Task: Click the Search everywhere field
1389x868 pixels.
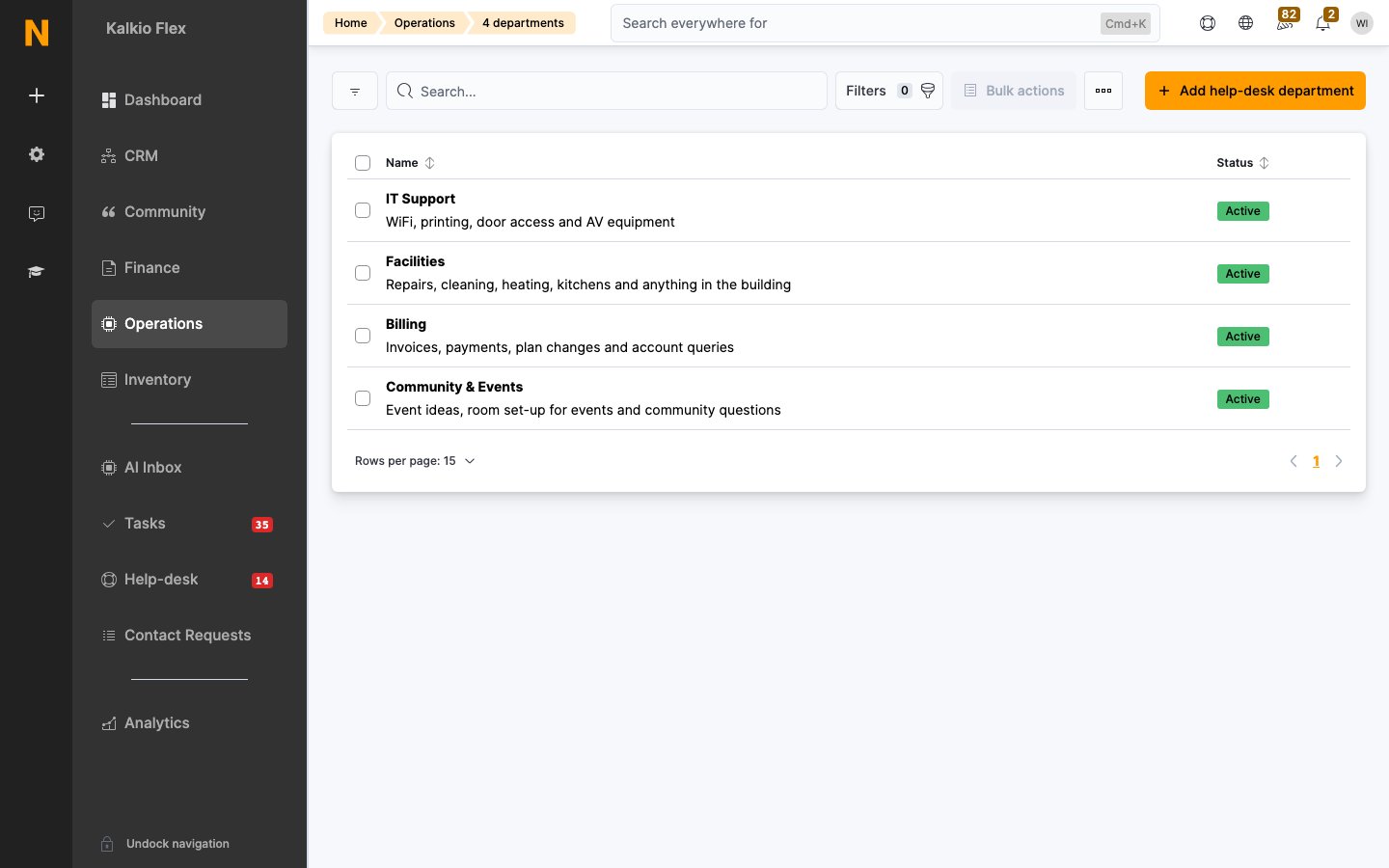Action: 885,23
